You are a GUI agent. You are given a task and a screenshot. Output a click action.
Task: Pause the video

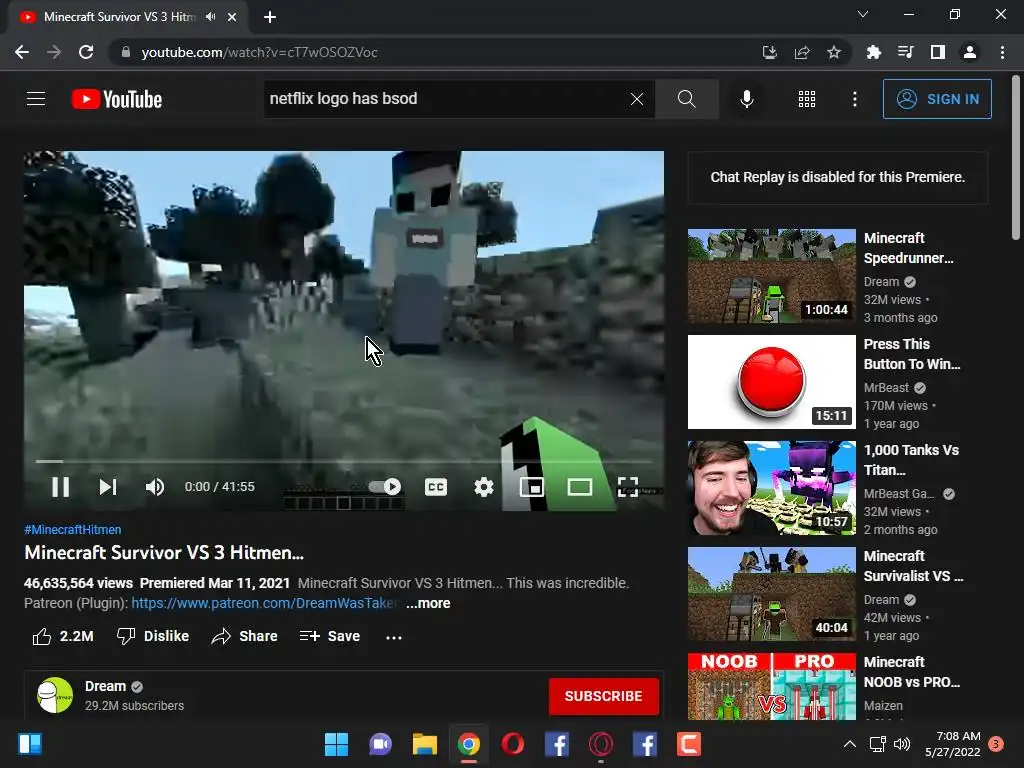(x=60, y=487)
